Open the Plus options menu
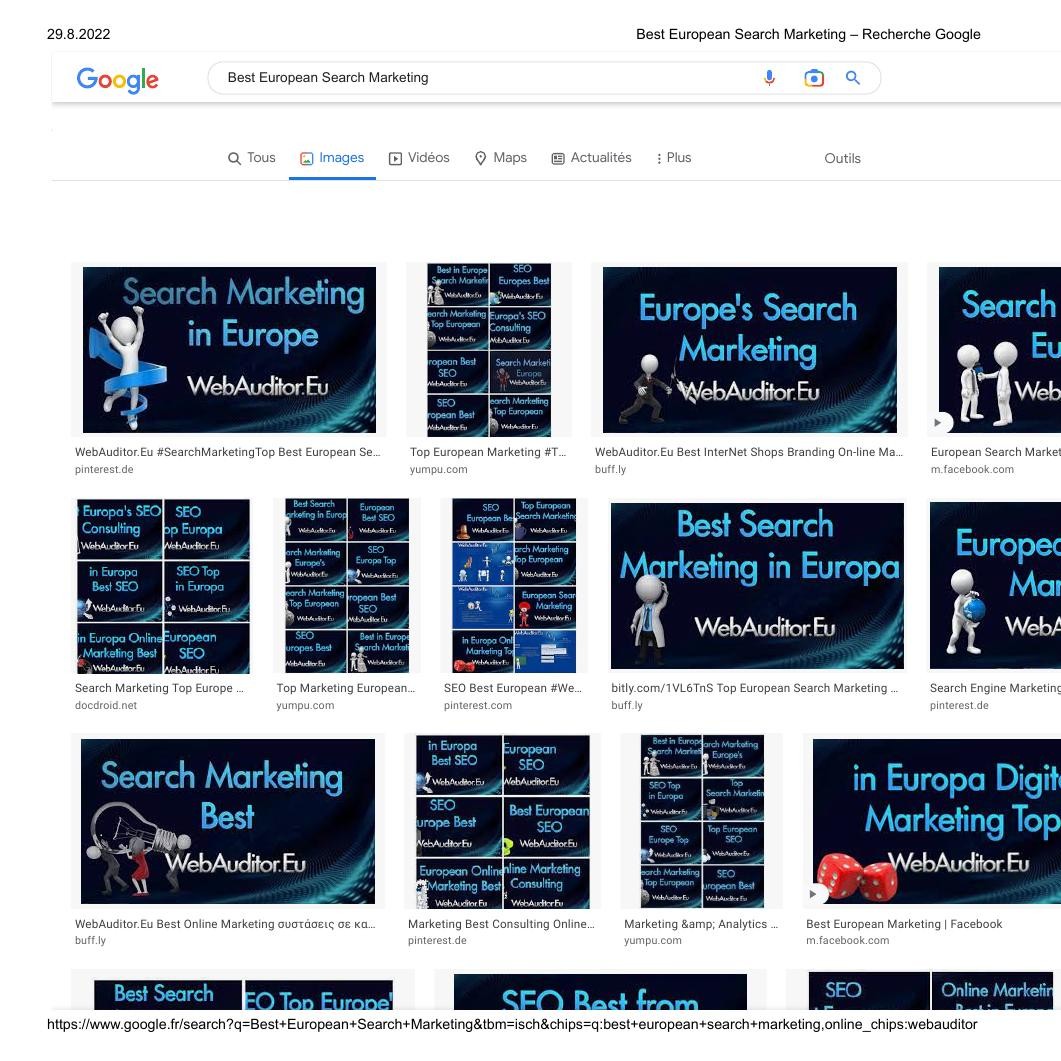1061x1061 pixels. [673, 157]
